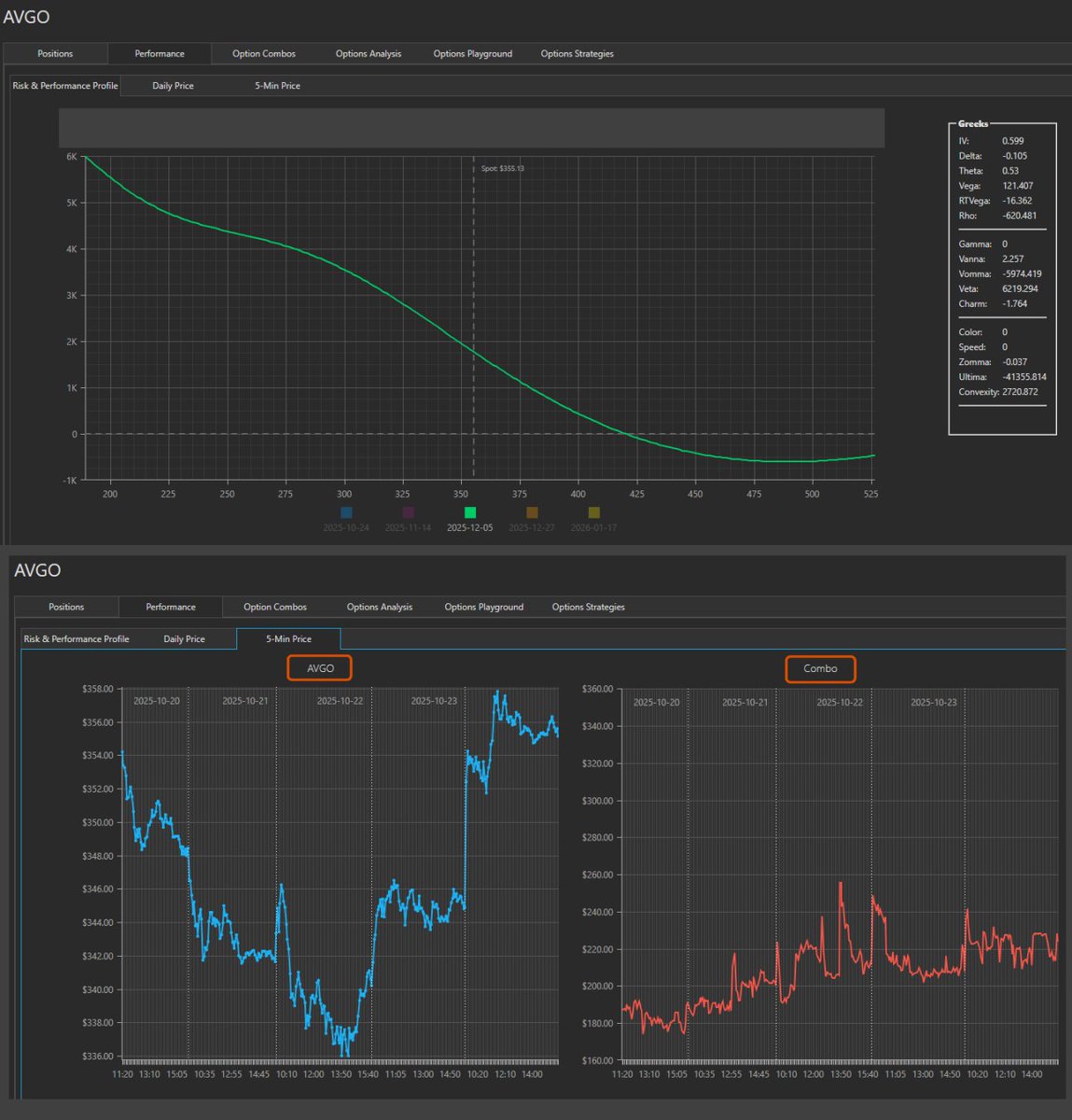This screenshot has width=1072, height=1120.
Task: Click the AVGO title of the blue chart
Action: (320, 668)
